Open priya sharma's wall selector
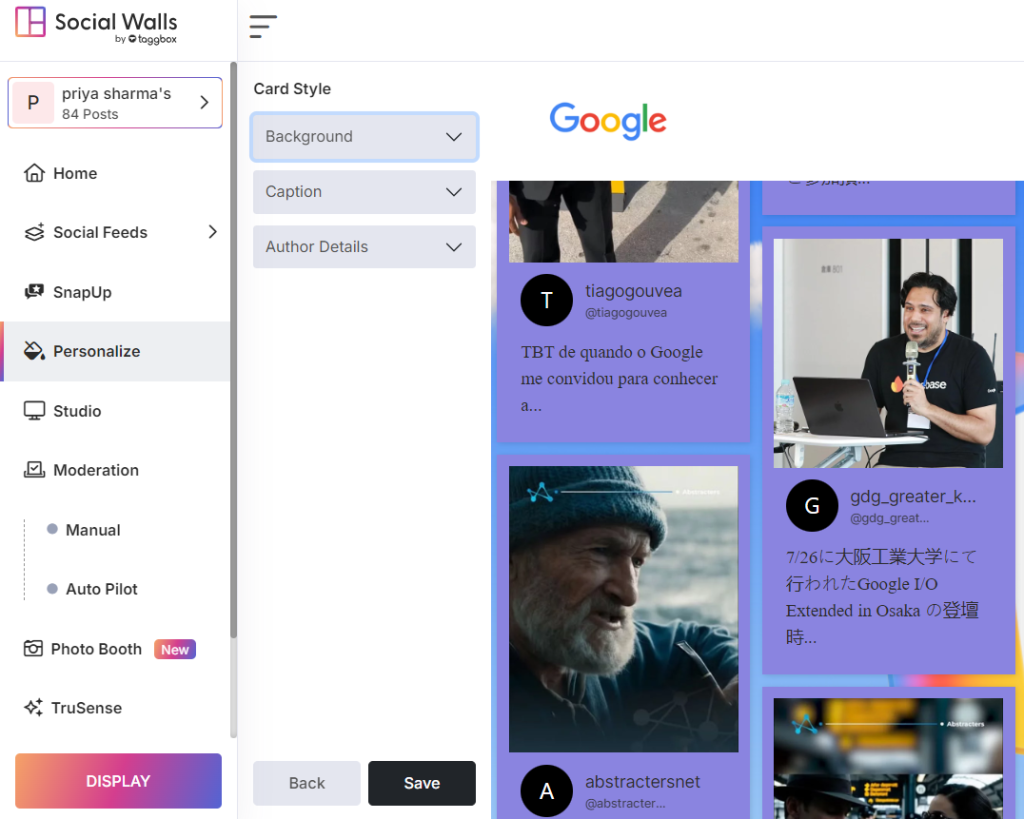Image resolution: width=1024 pixels, height=819 pixels. click(x=115, y=103)
